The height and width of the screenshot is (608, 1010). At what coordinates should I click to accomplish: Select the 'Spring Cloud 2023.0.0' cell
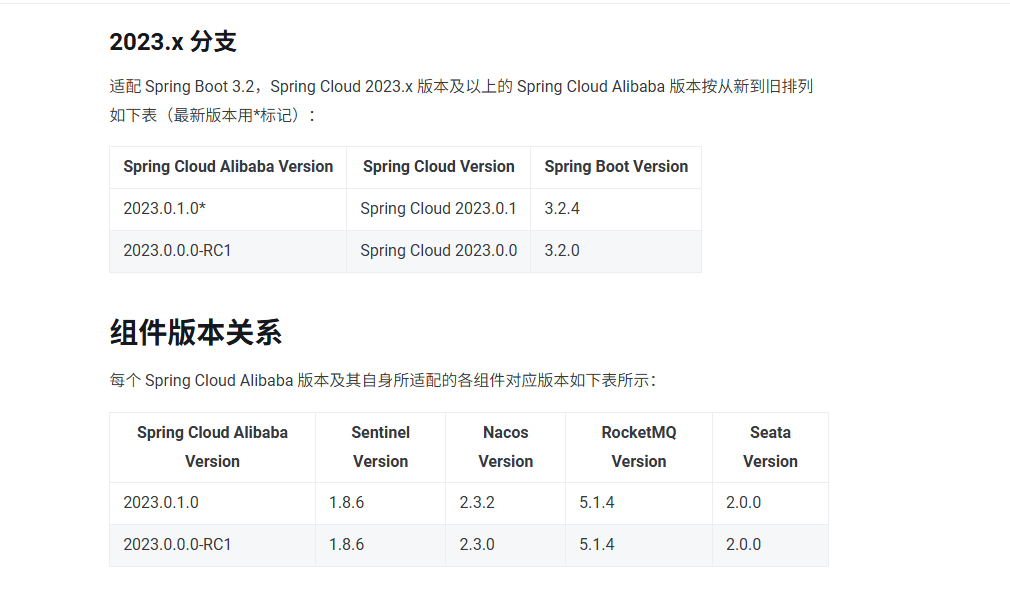[439, 251]
